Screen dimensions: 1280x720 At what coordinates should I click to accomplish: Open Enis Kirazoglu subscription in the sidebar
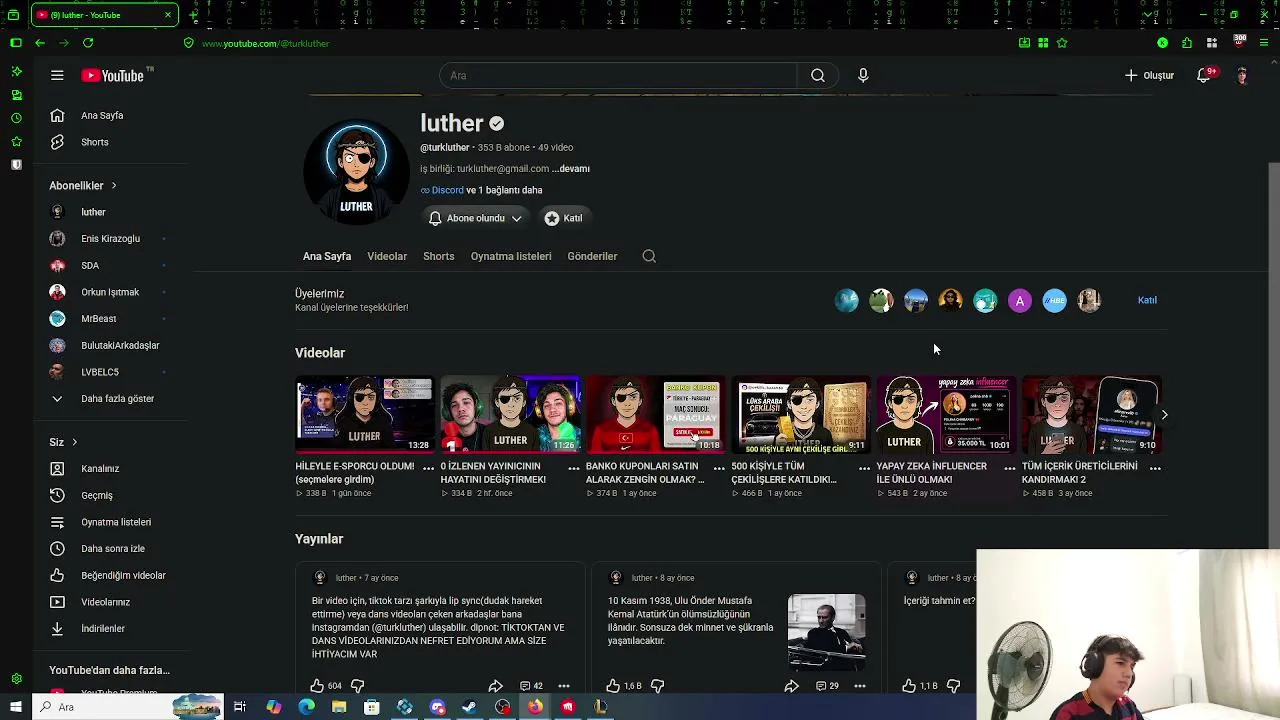click(x=110, y=238)
